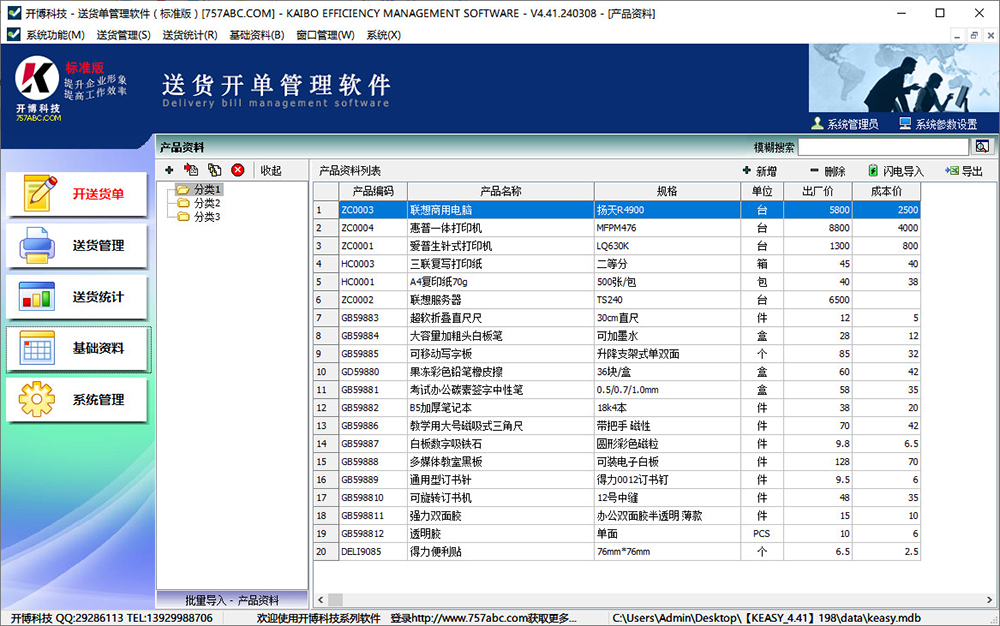Sort by the 规格 column header

(667, 191)
